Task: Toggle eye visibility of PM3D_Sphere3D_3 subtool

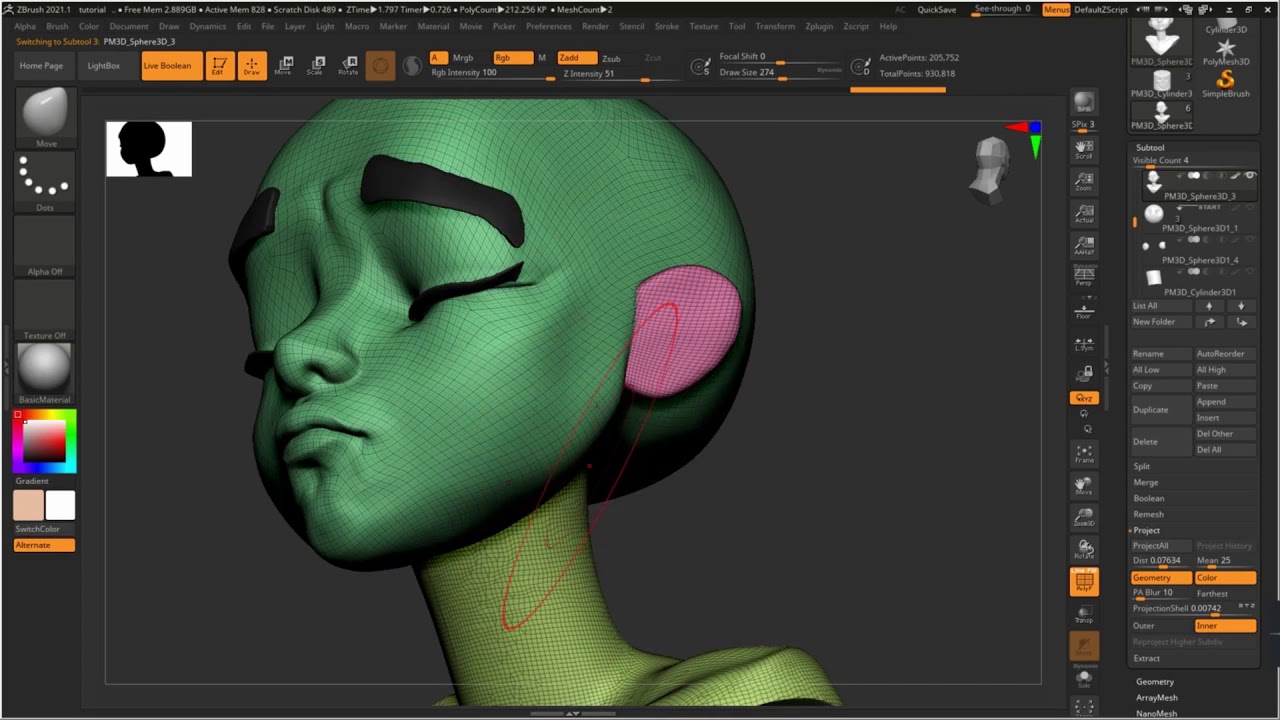Action: [1250, 176]
